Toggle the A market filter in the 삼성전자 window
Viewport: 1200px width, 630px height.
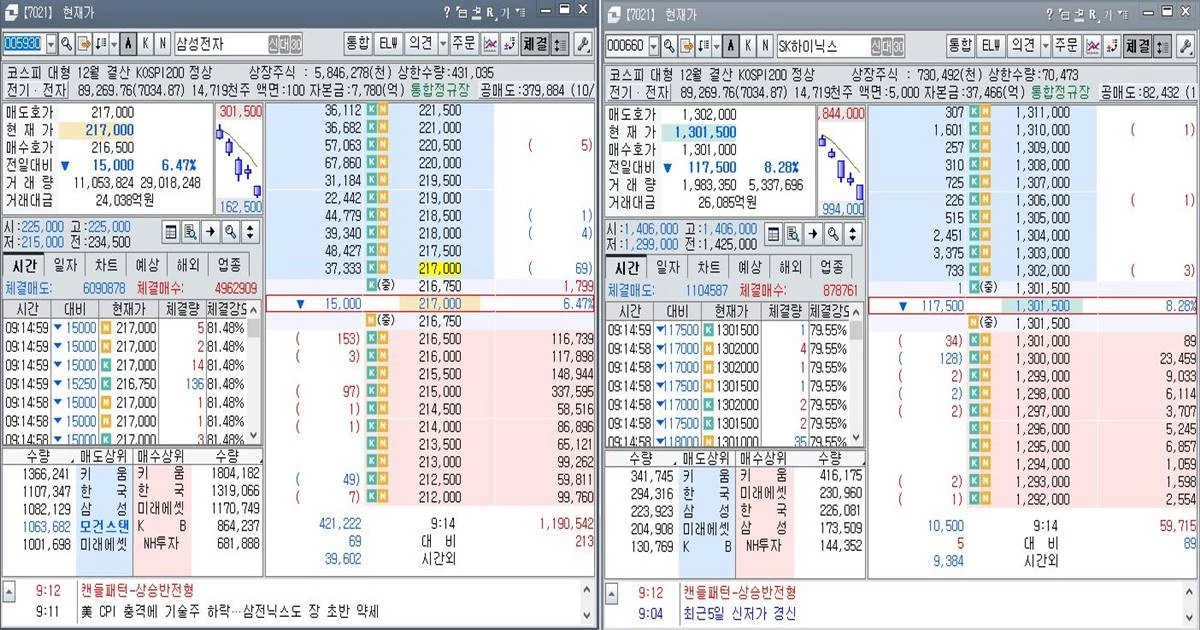point(129,45)
